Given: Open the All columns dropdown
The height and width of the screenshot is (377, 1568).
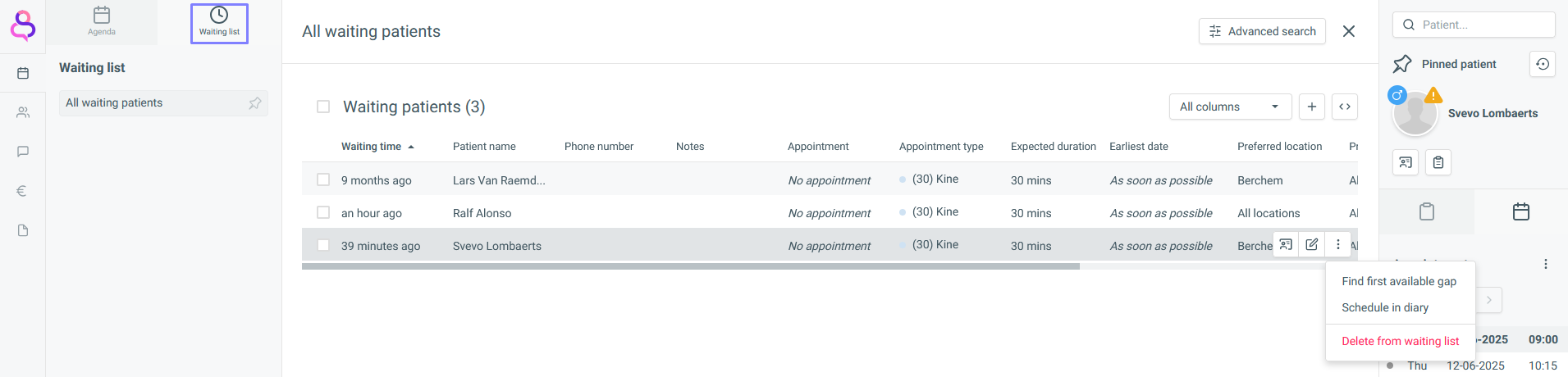Looking at the screenshot, I should coord(1230,107).
